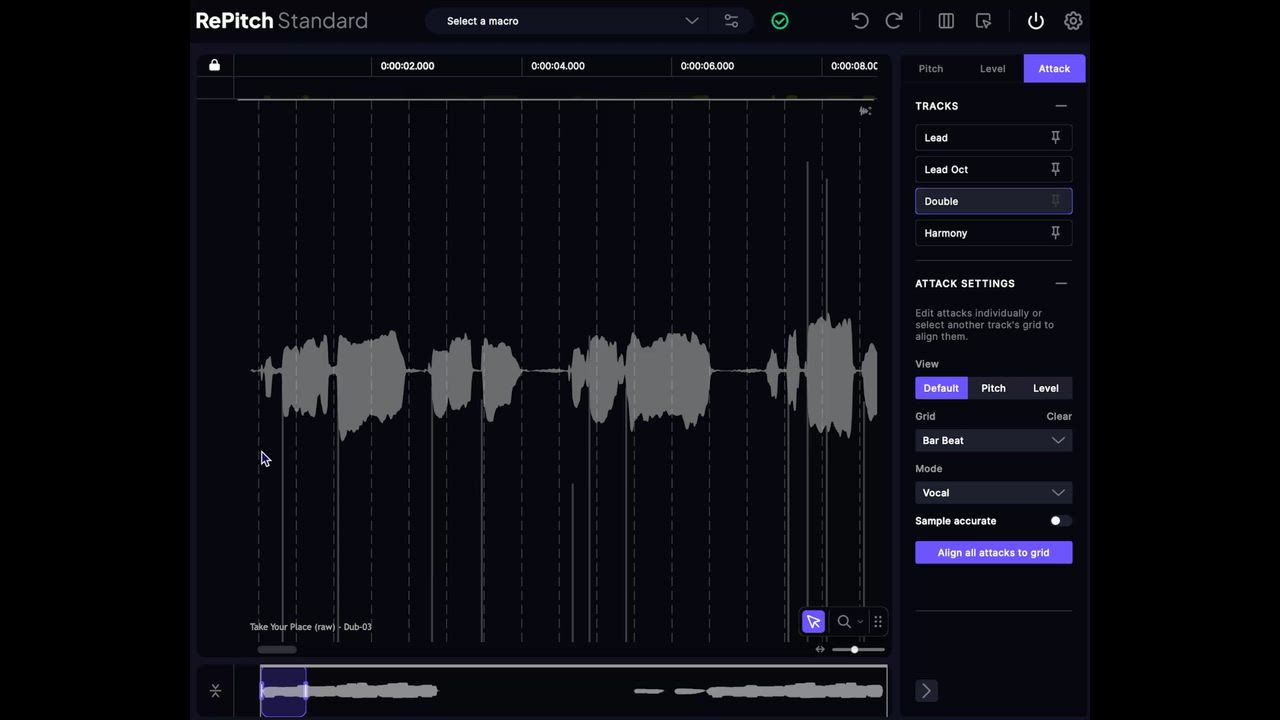Select the arrow pointer tool
The width and height of the screenshot is (1280, 720).
click(x=813, y=622)
